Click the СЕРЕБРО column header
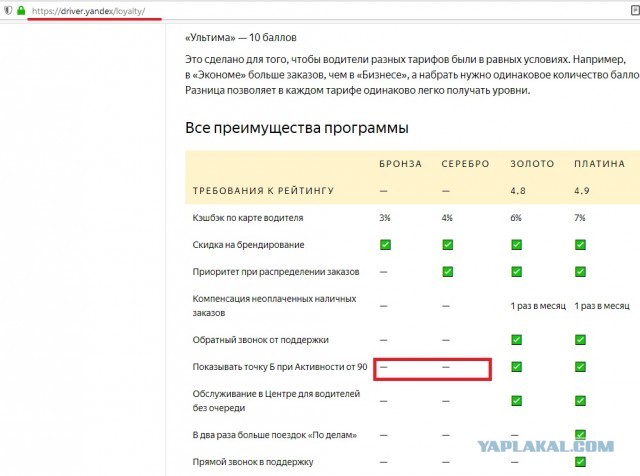This screenshot has height=476, width=640. coord(465,164)
